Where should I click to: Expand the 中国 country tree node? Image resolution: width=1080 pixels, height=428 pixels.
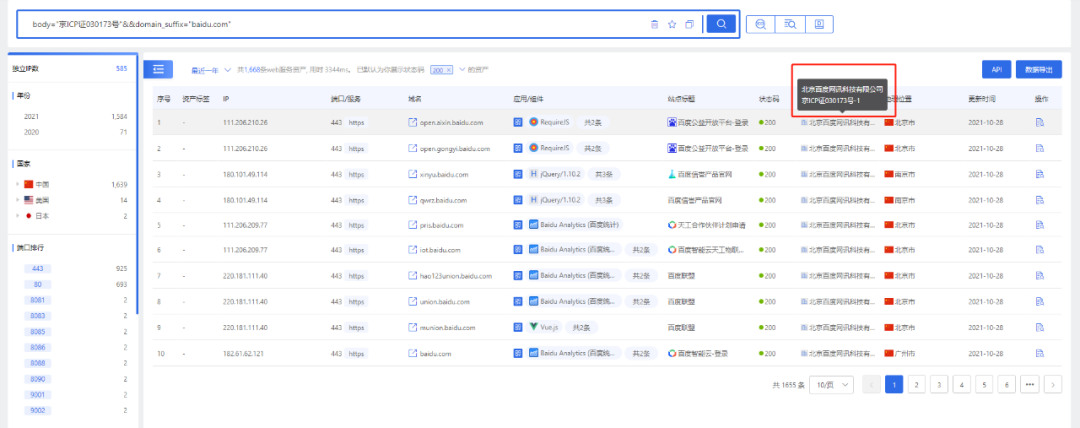(18, 185)
